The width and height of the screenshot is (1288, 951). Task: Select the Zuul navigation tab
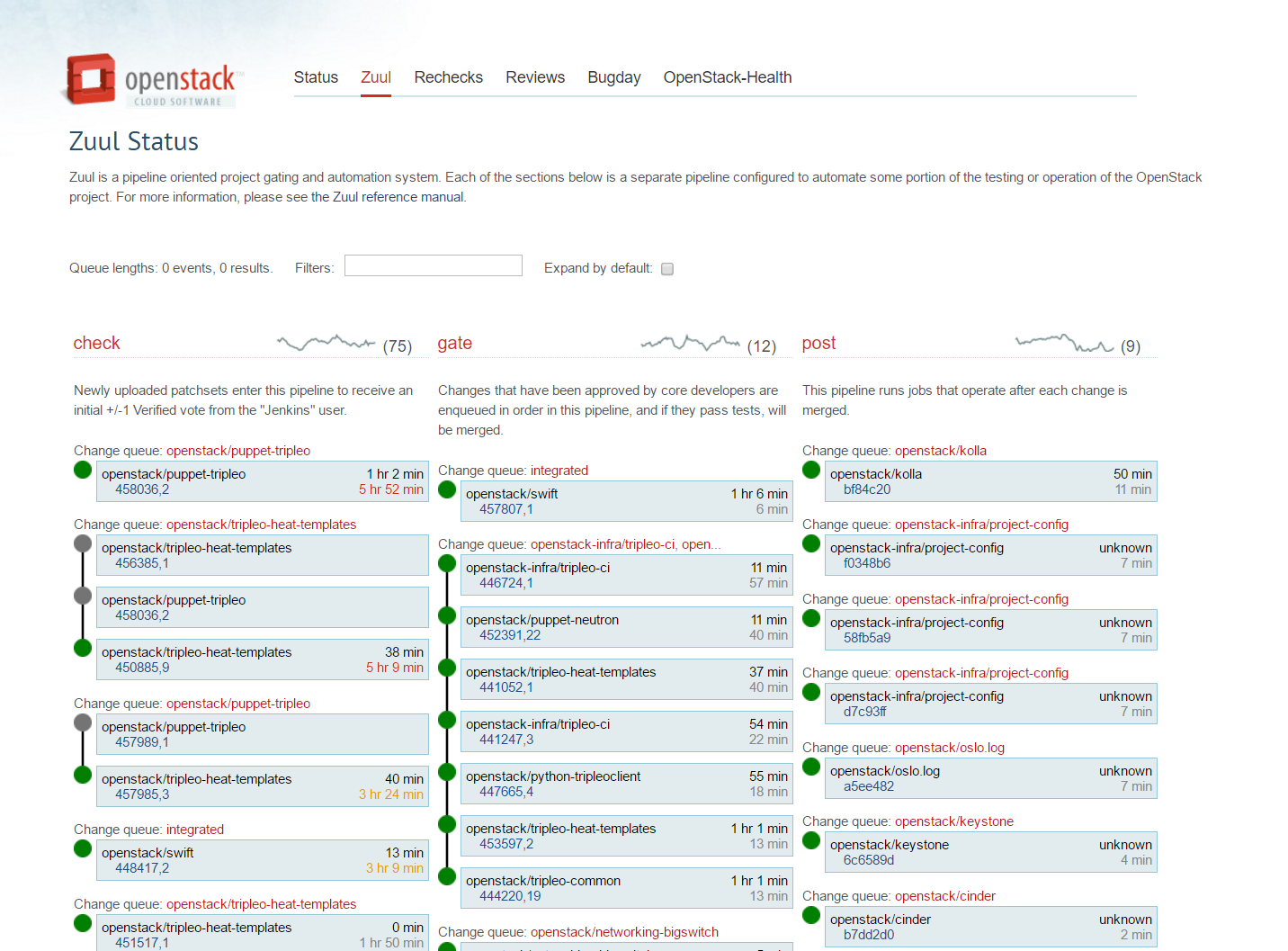(376, 77)
